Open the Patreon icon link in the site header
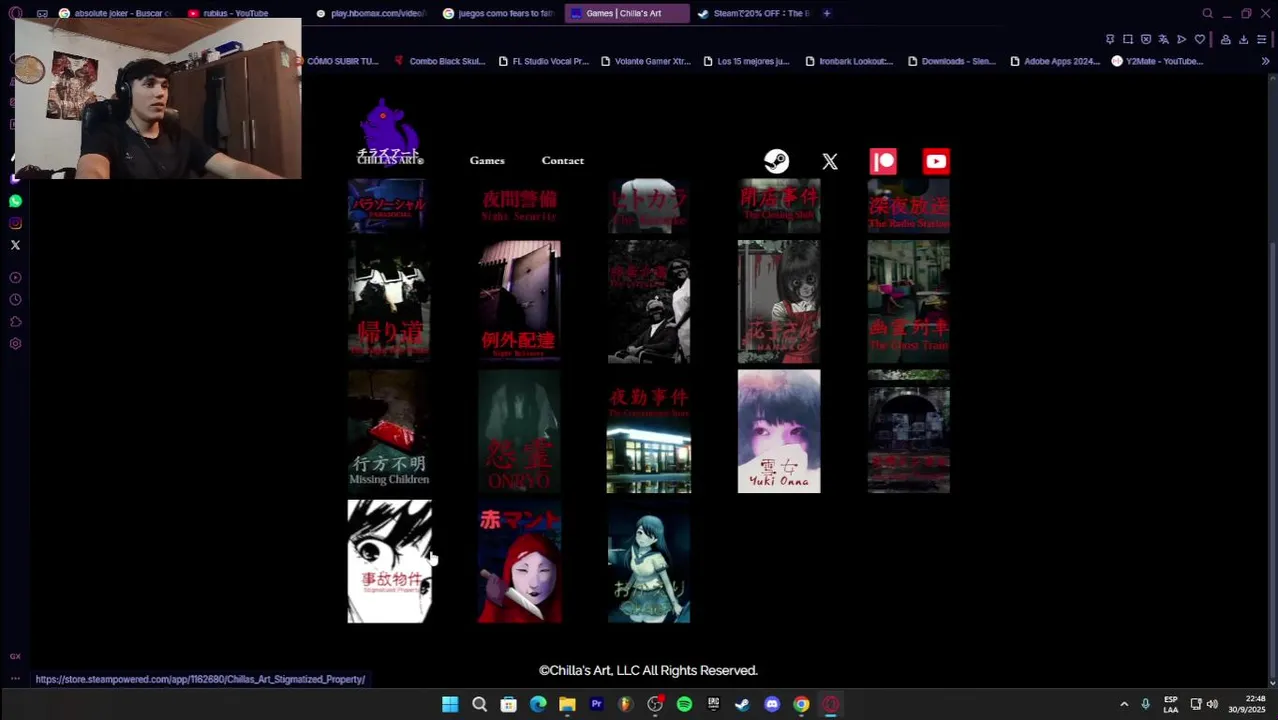Viewport: 1278px width, 720px height. pos(883,161)
